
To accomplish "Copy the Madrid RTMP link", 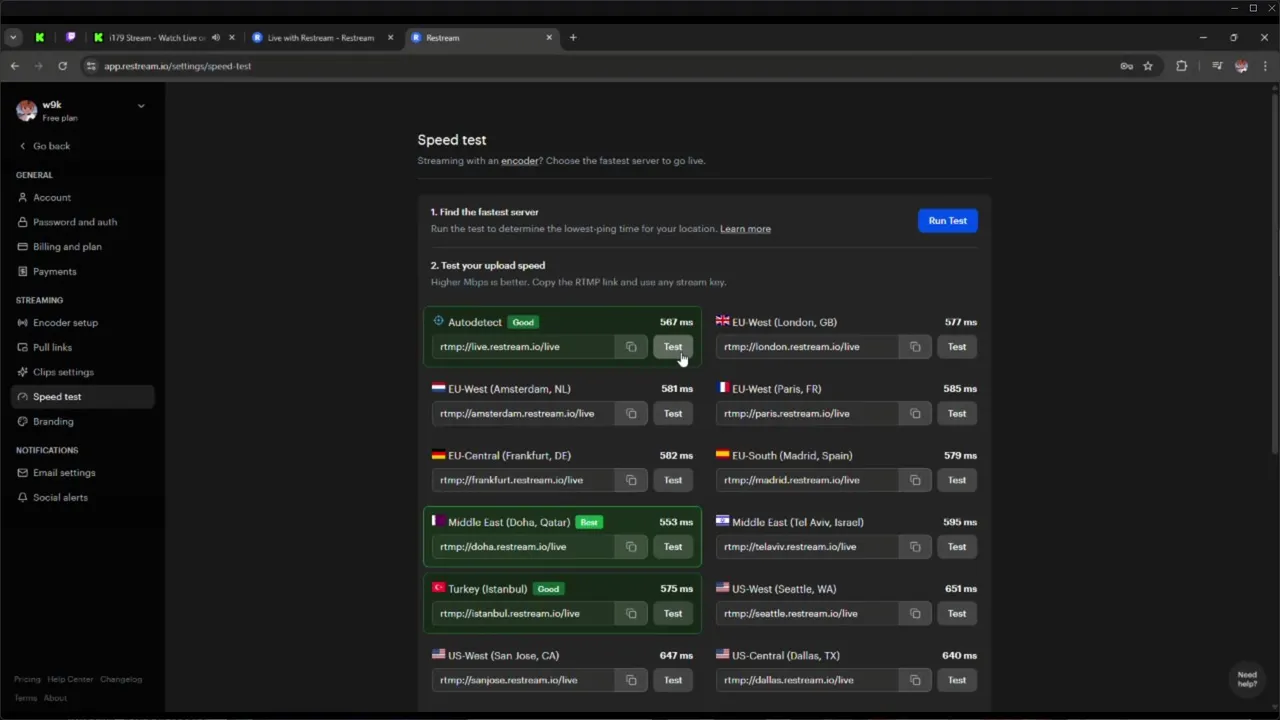I will tap(915, 480).
